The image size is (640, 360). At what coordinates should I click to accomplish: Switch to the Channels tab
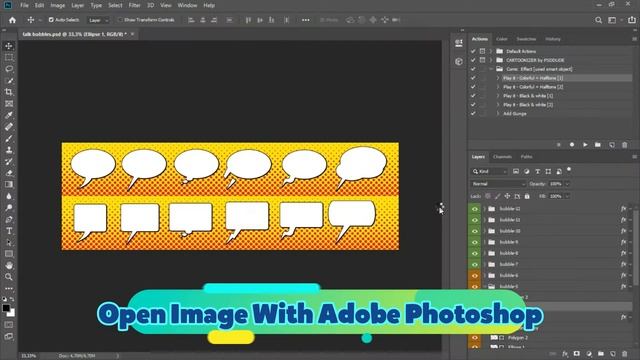pos(502,157)
